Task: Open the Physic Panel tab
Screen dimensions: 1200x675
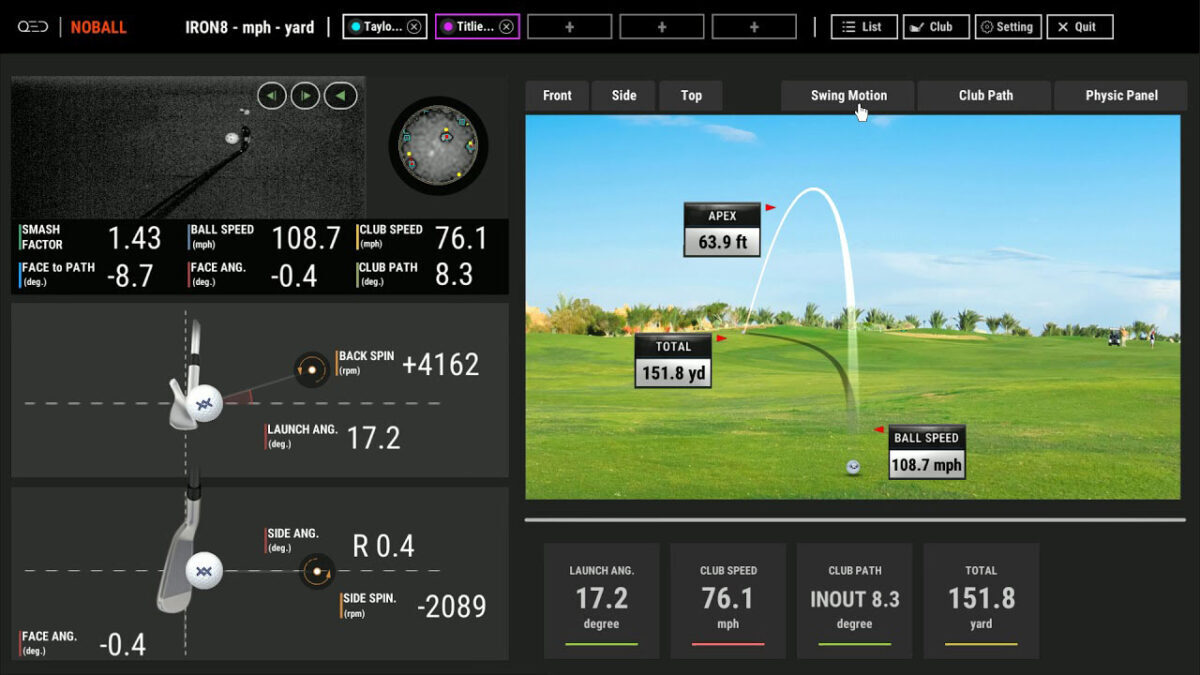Action: (x=1121, y=96)
